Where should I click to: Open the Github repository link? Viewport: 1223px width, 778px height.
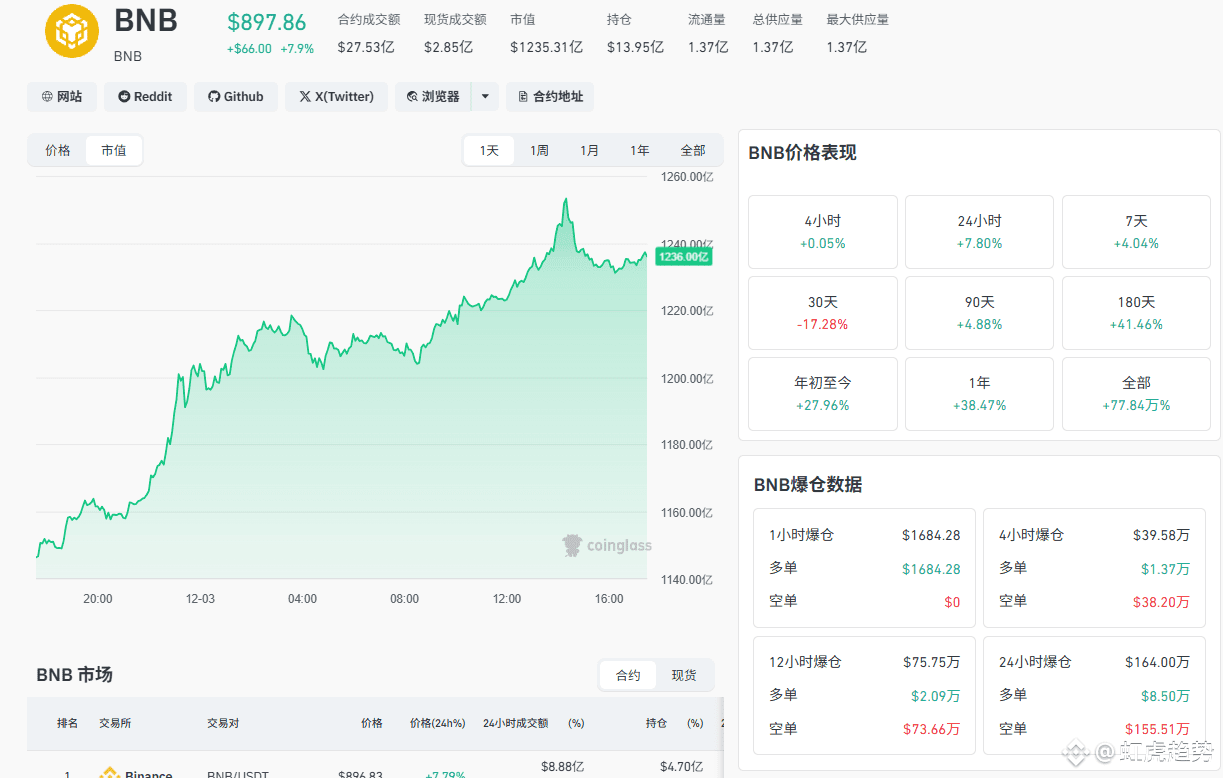pyautogui.click(x=236, y=97)
